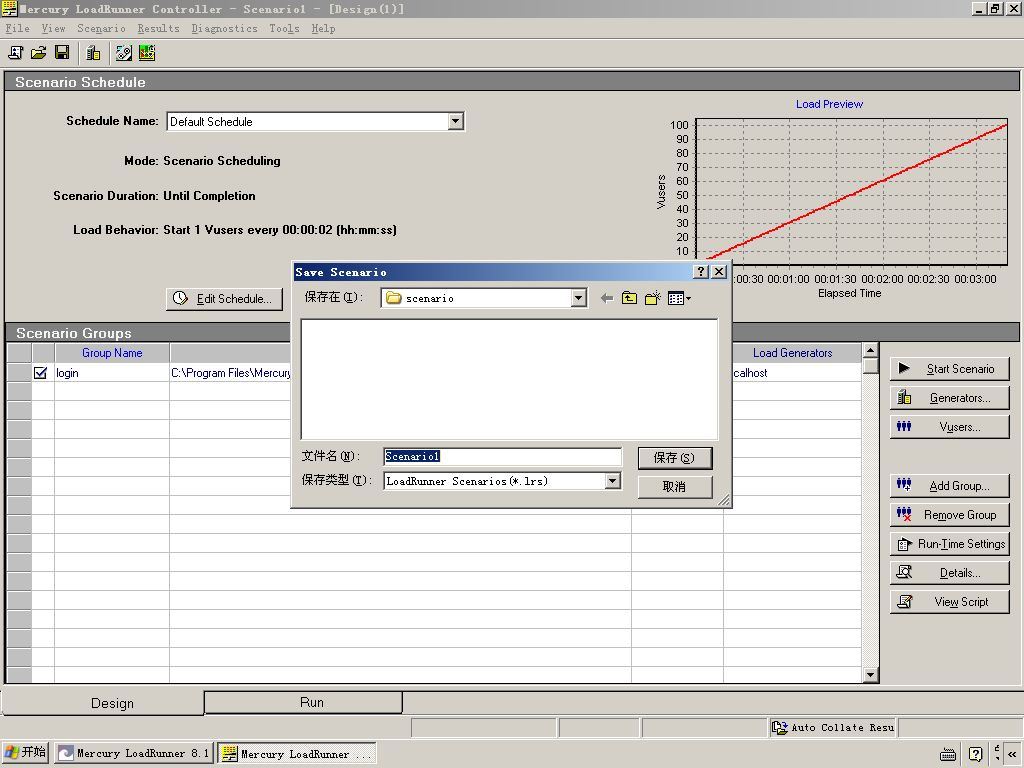Image resolution: width=1024 pixels, height=768 pixels.
Task: Click the Up One Level folder icon
Action: point(630,298)
